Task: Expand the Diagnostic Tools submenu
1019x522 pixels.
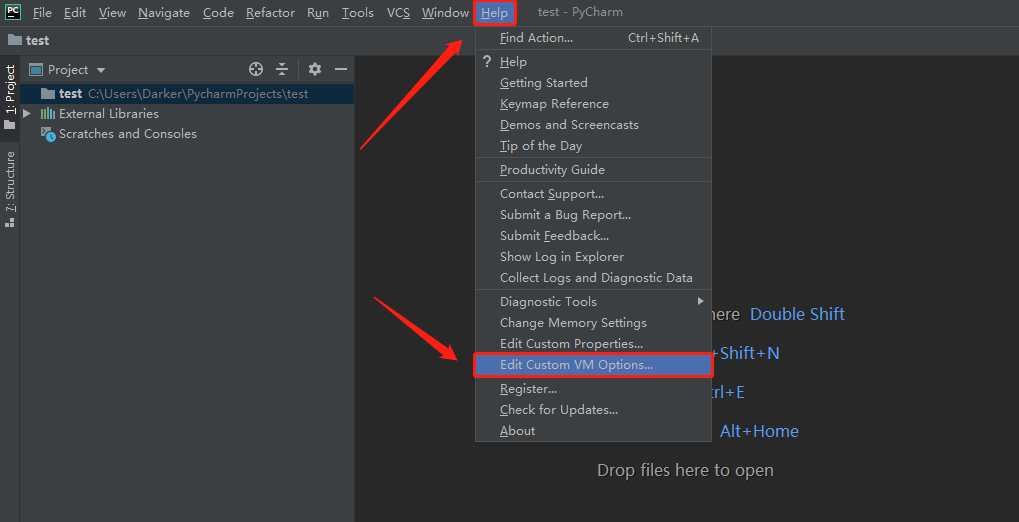Action: coord(594,302)
